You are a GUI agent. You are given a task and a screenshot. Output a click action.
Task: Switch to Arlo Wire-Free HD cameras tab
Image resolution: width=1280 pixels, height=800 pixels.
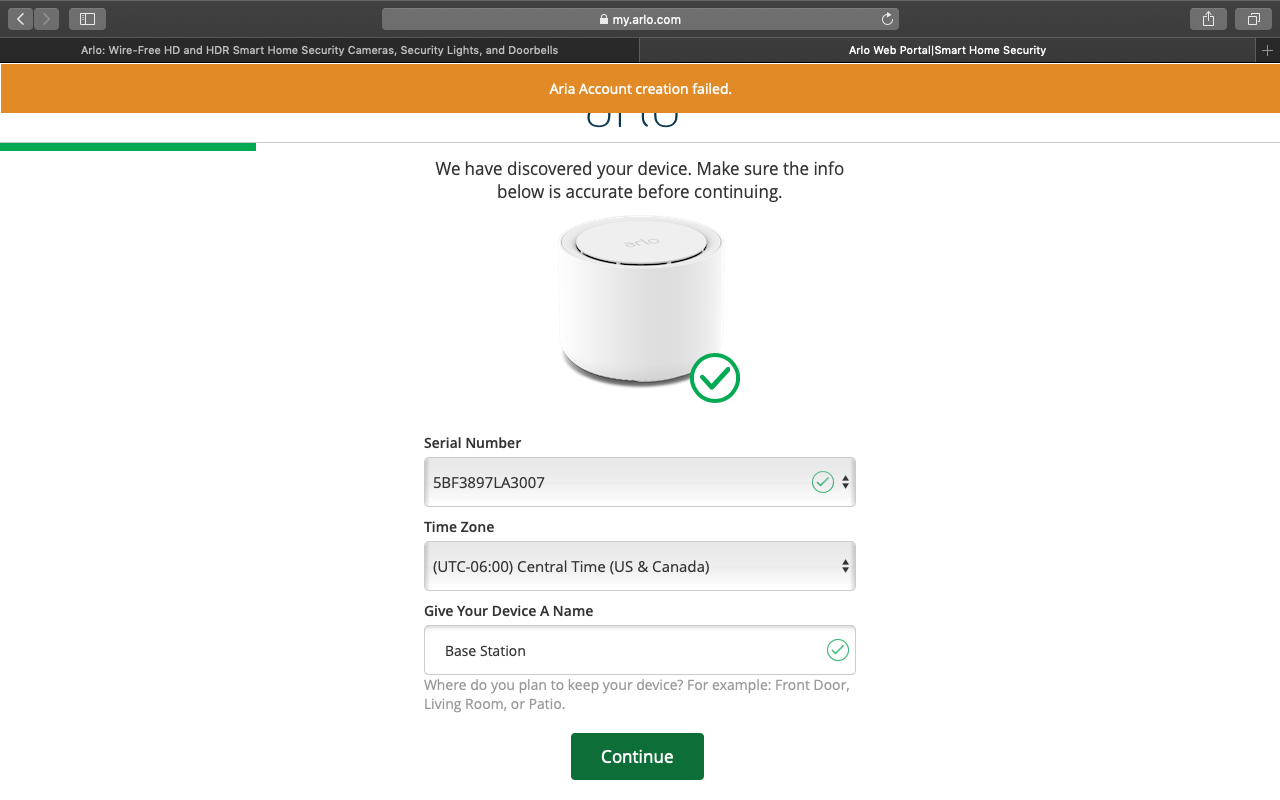[319, 50]
